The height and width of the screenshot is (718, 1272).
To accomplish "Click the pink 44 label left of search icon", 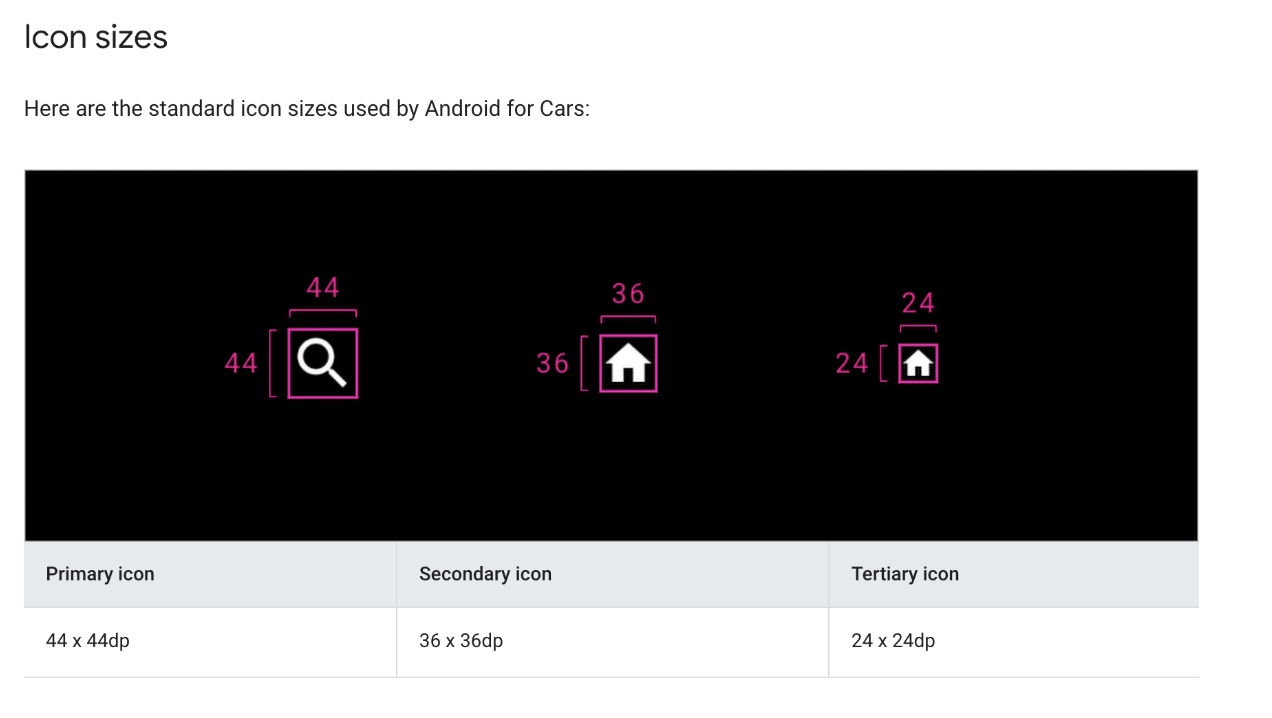I will coord(241,363).
